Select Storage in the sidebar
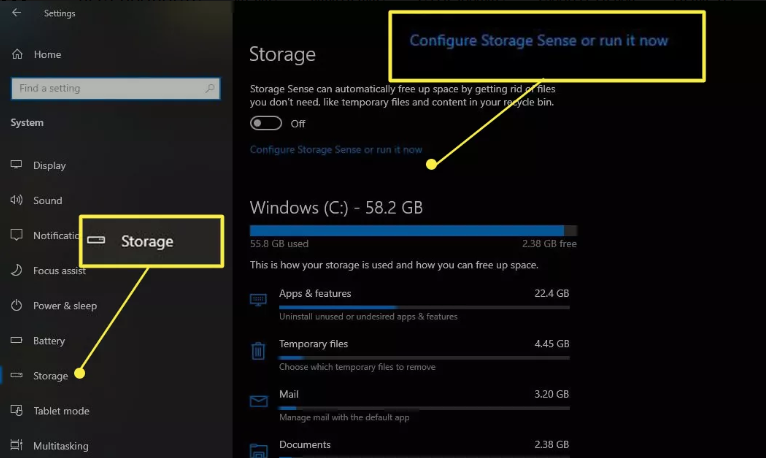Viewport: 766px width, 458px height. tap(50, 376)
